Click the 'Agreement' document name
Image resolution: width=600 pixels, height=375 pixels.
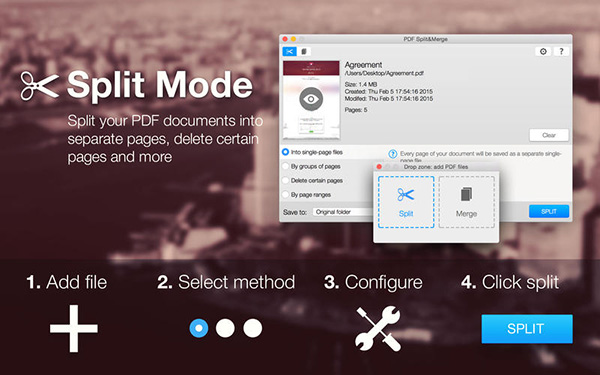pos(364,65)
